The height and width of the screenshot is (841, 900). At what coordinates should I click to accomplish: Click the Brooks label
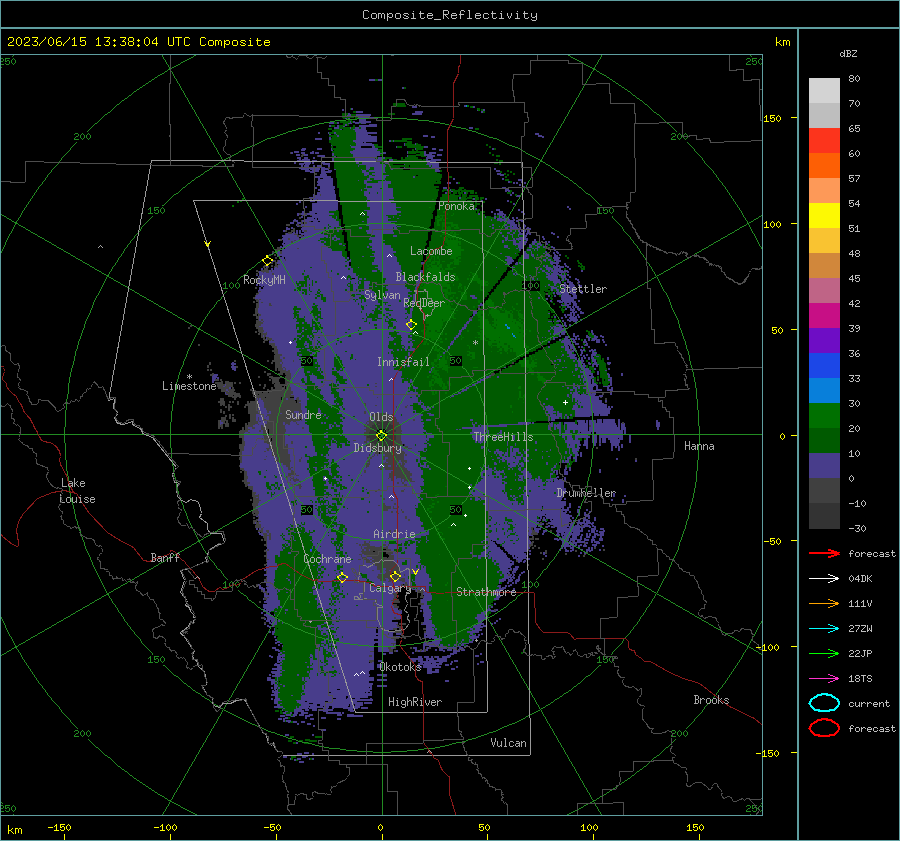(711, 700)
